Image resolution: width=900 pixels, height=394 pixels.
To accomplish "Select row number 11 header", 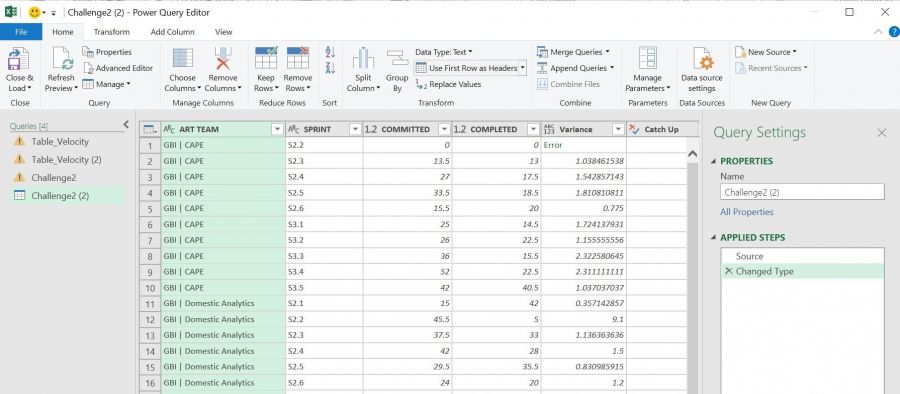I will pos(150,303).
